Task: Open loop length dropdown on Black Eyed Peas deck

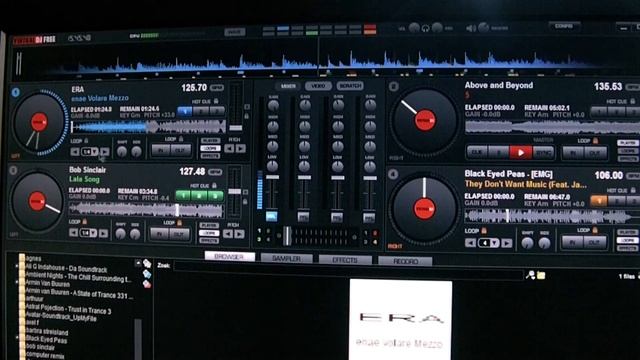Action: [x=495, y=243]
